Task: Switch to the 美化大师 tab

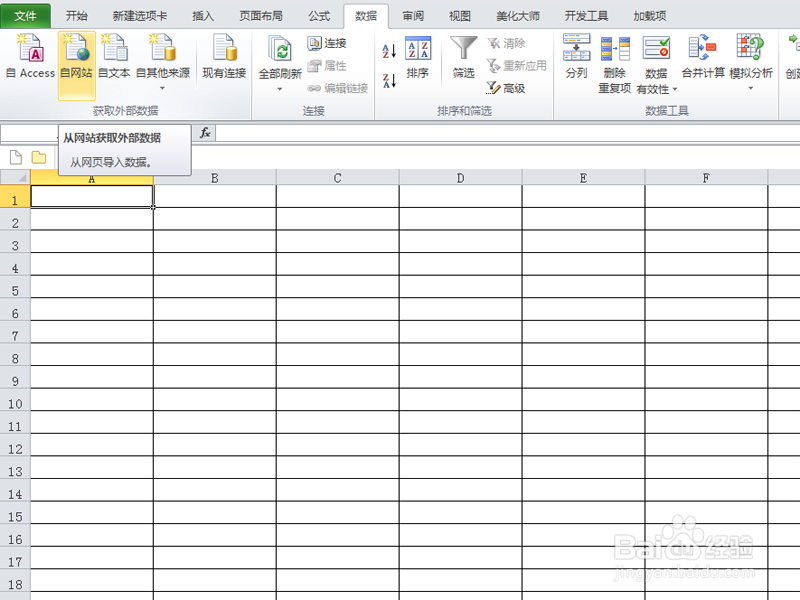Action: pos(518,16)
